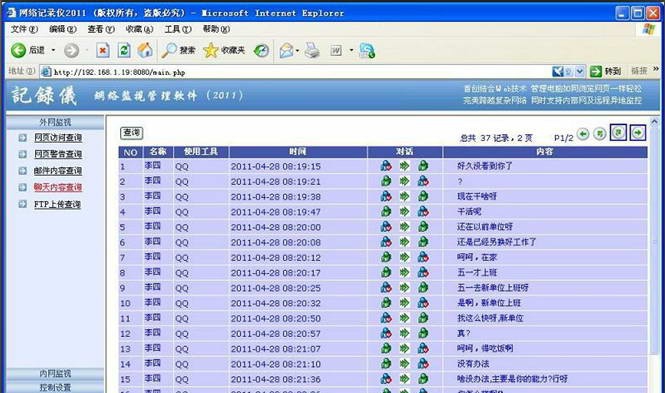Go to Home page icon
665x393 pixels.
[x=145, y=50]
